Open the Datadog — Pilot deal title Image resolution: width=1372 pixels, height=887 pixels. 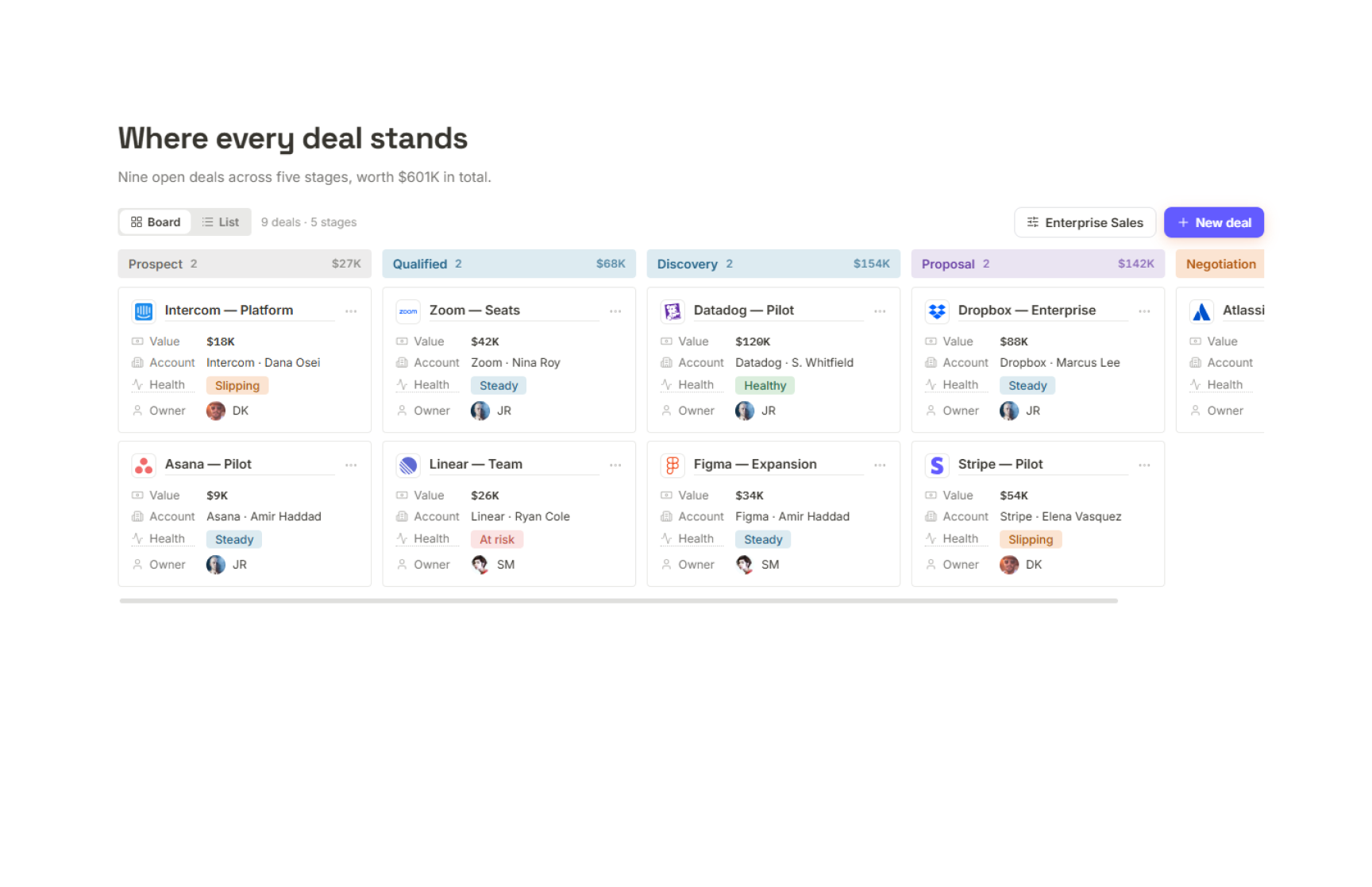(x=743, y=310)
